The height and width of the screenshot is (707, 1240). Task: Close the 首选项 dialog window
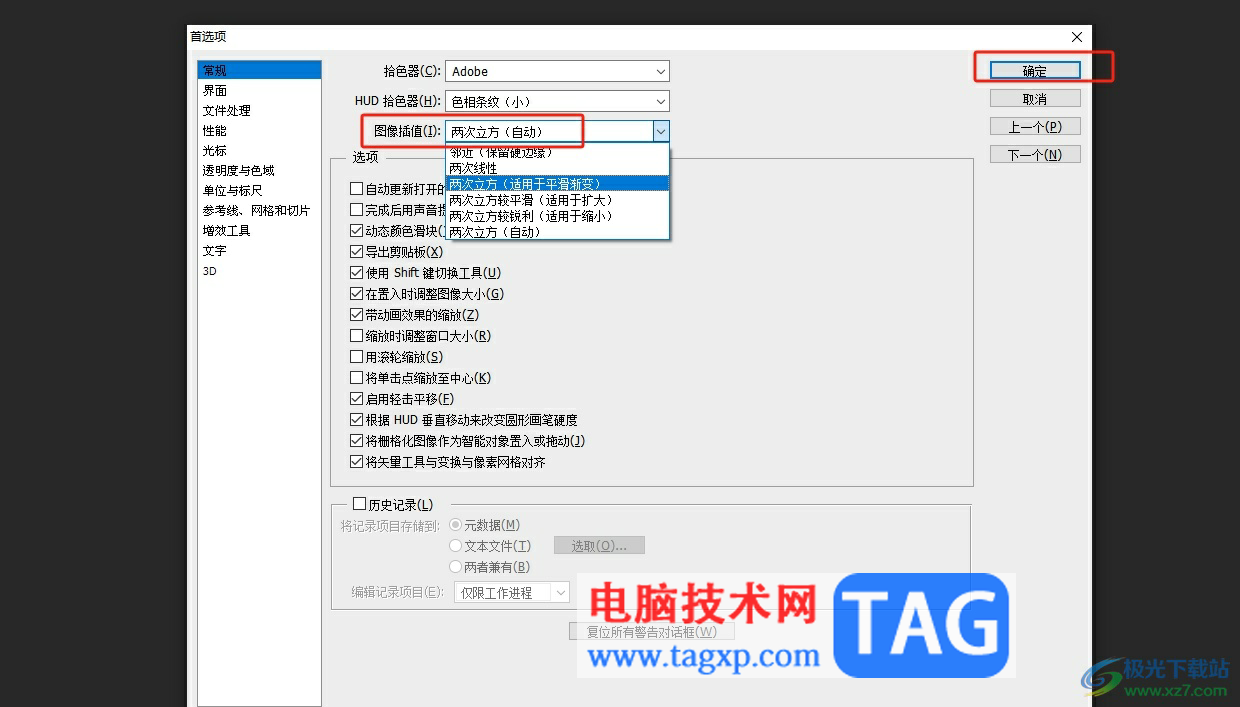[1077, 37]
